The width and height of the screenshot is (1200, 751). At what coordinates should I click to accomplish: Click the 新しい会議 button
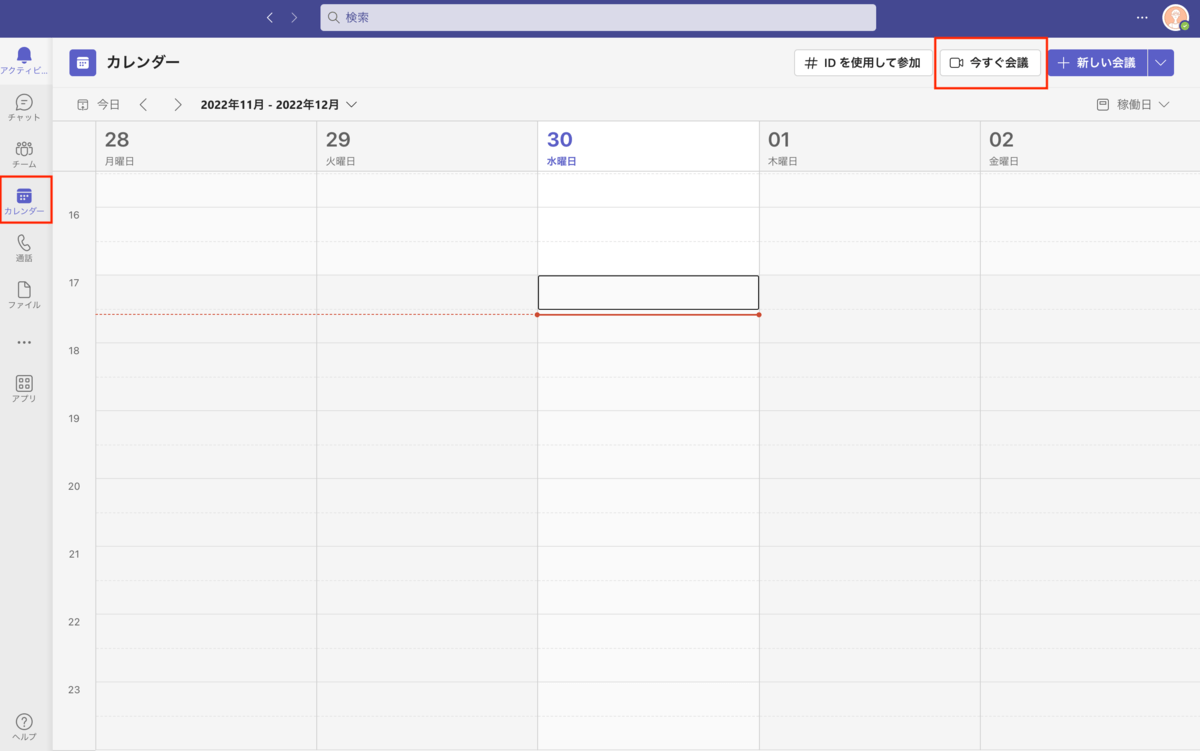pyautogui.click(x=1097, y=63)
